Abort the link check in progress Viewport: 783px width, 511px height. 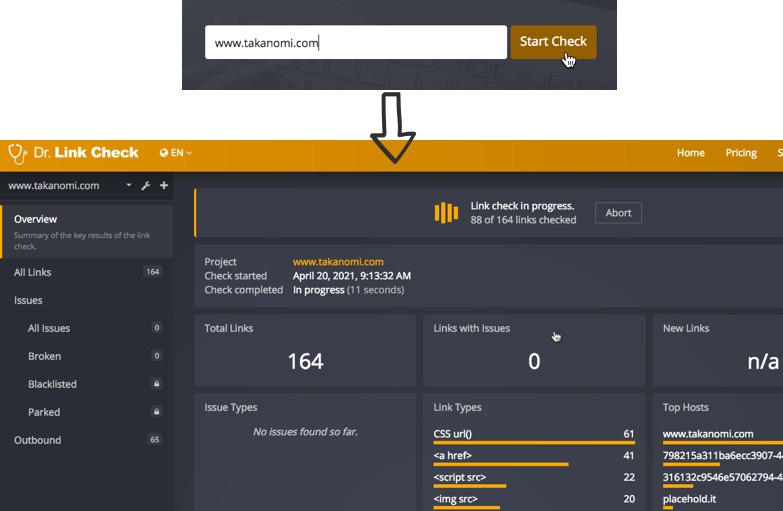coord(618,213)
